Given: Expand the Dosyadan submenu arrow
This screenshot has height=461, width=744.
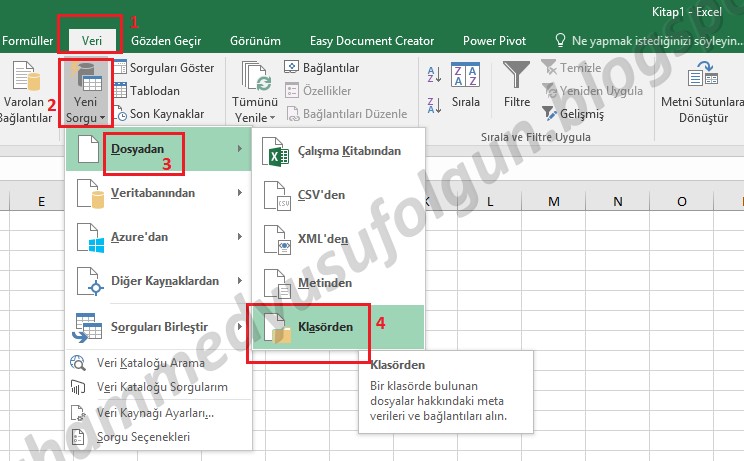Looking at the screenshot, I should pos(240,149).
